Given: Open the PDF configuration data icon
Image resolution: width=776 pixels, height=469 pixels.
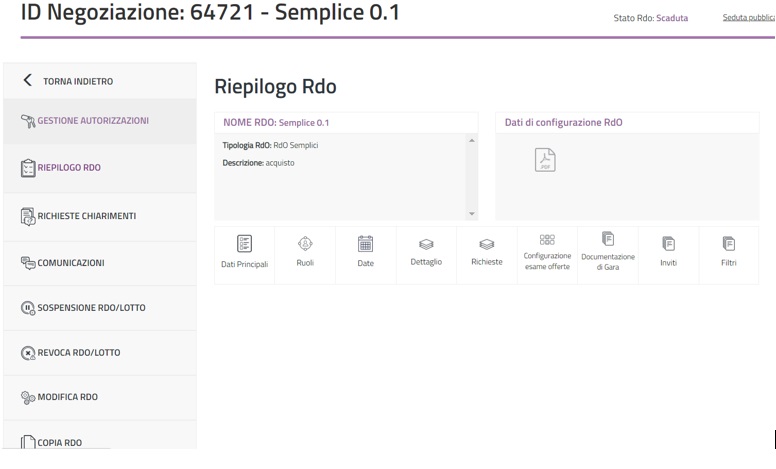Looking at the screenshot, I should coord(545,160).
